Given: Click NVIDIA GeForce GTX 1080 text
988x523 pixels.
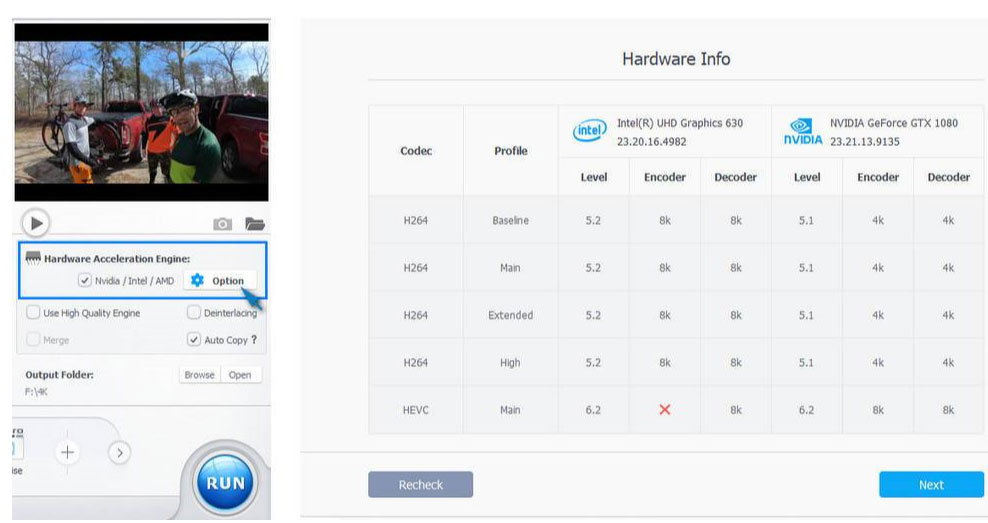Looking at the screenshot, I should (x=893, y=123).
